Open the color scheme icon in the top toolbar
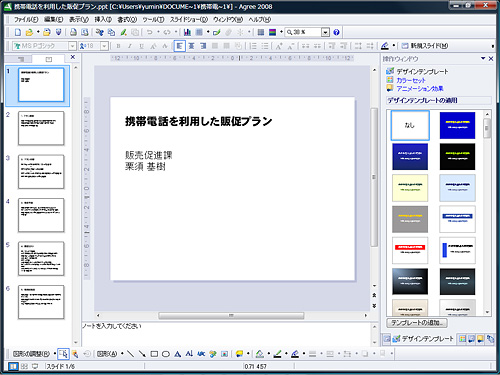Viewport: 500px width, 375px height. click(272, 32)
